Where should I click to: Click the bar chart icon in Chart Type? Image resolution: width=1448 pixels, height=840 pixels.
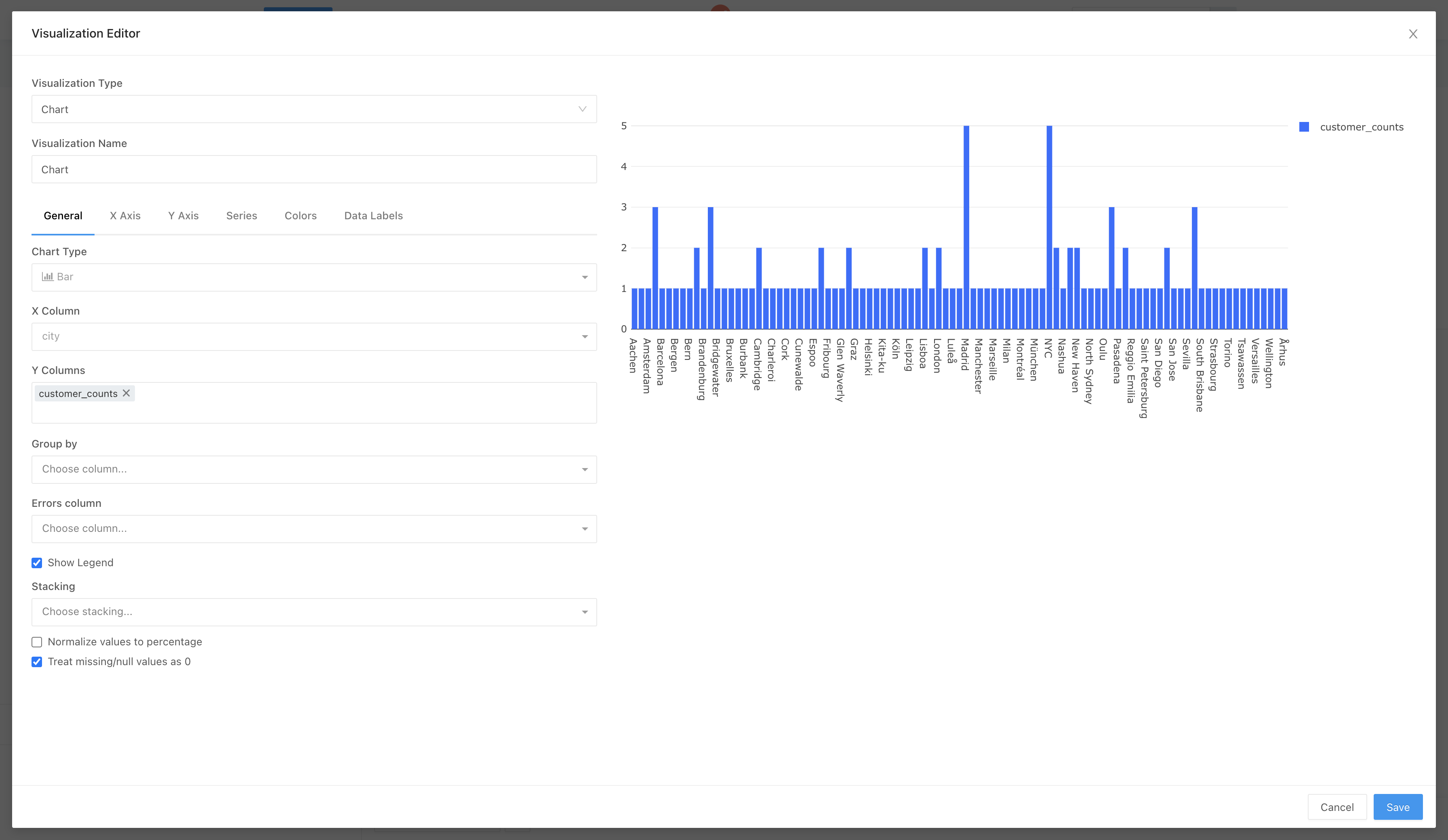48,277
